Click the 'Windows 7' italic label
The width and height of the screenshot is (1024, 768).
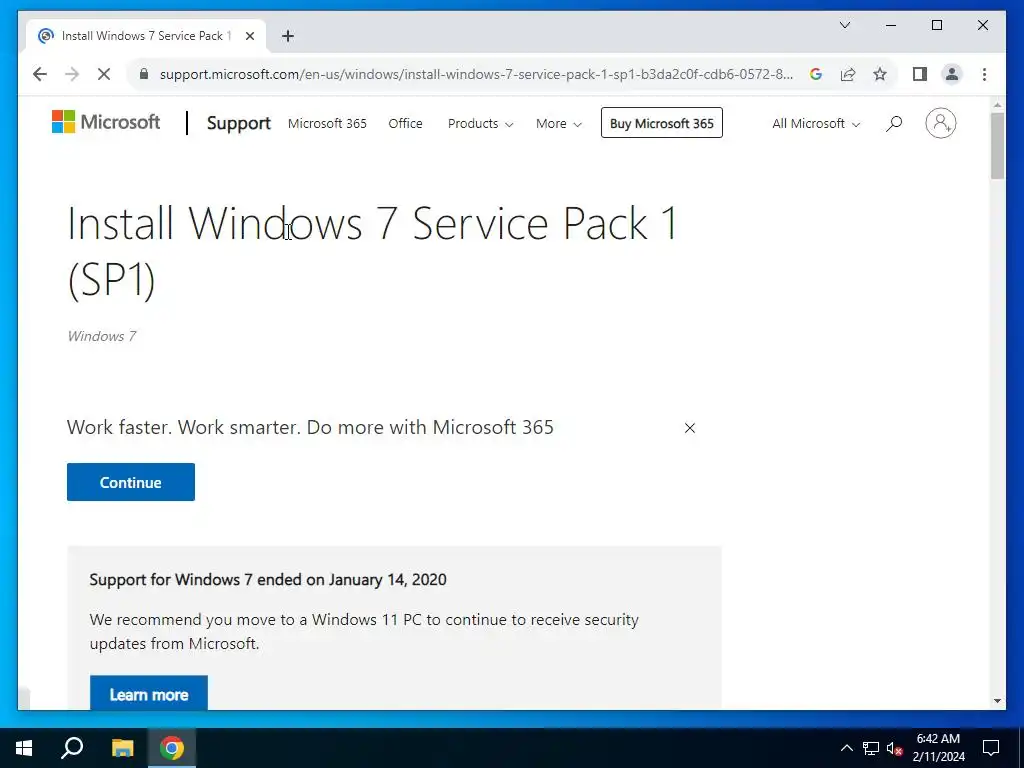tap(101, 336)
